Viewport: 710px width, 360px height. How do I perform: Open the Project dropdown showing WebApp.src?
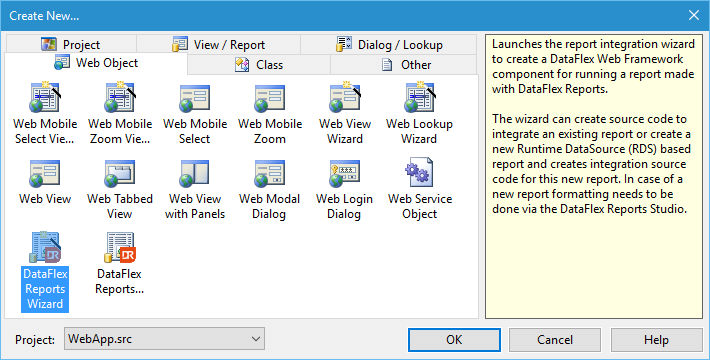164,339
